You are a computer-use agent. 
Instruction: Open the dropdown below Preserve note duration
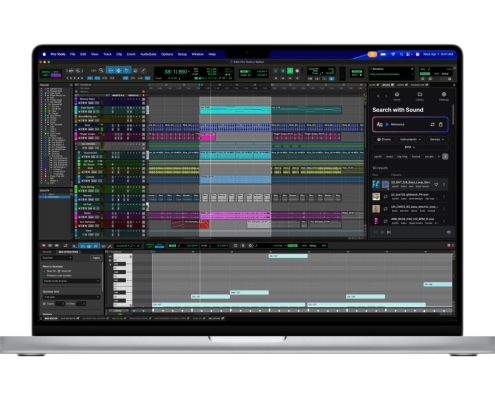coord(71,281)
